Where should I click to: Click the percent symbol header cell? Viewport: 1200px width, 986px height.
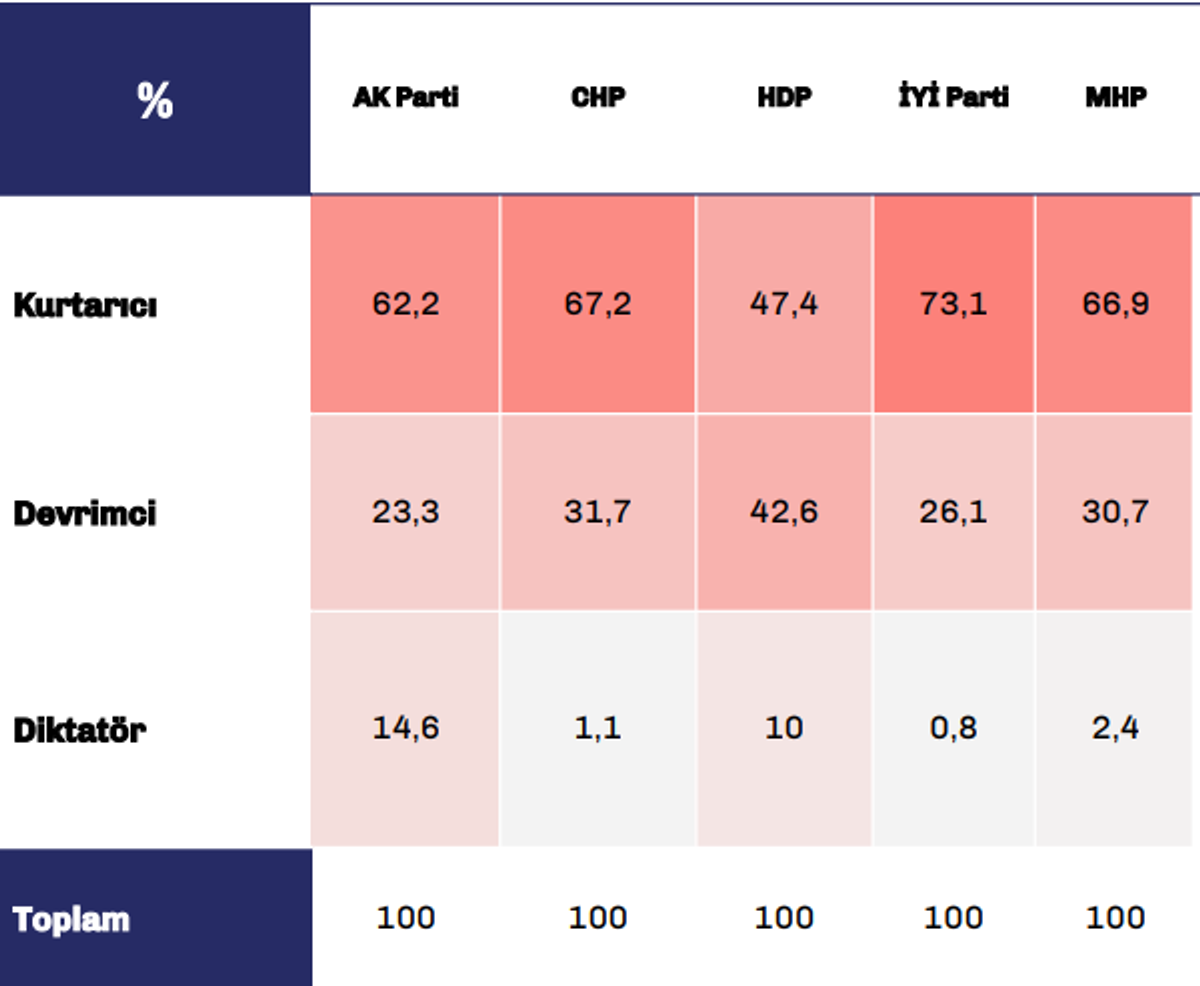click(x=155, y=99)
